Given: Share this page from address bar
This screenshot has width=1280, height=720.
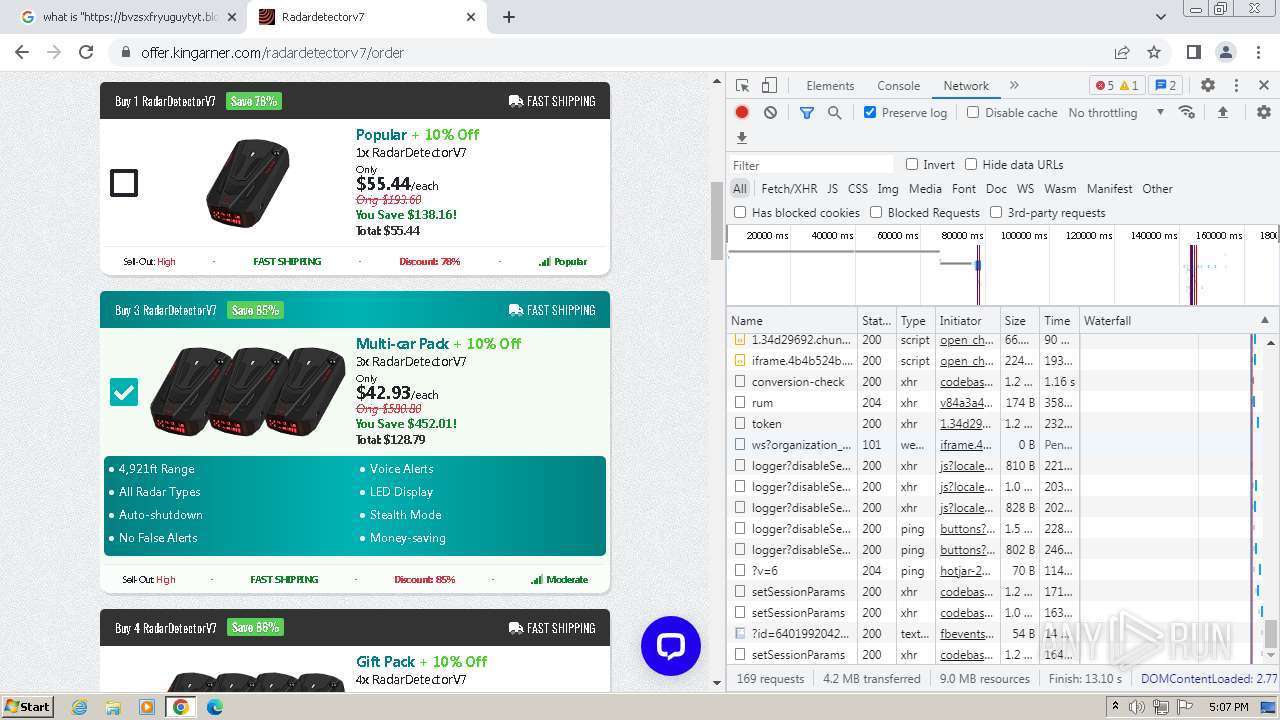Looking at the screenshot, I should (x=1122, y=52).
